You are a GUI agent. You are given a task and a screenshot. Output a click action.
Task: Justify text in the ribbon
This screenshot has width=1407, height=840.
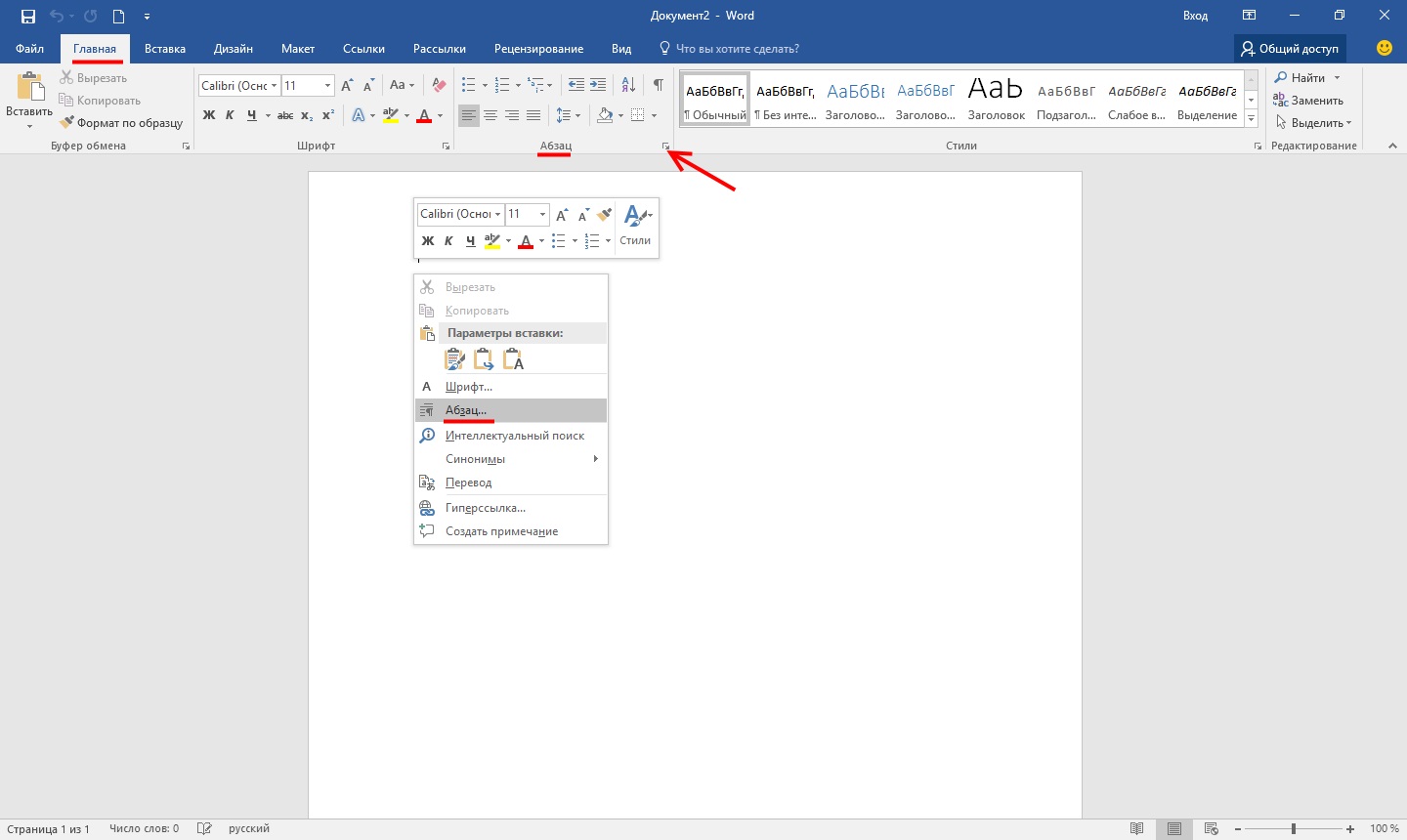point(533,115)
